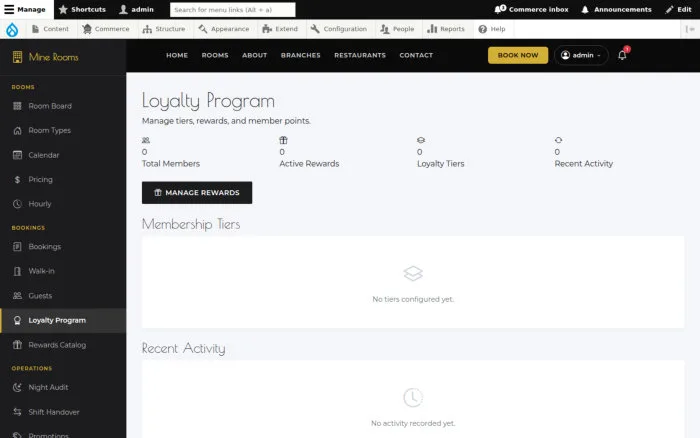Open the Manage hamburger menu

[x=25, y=9]
